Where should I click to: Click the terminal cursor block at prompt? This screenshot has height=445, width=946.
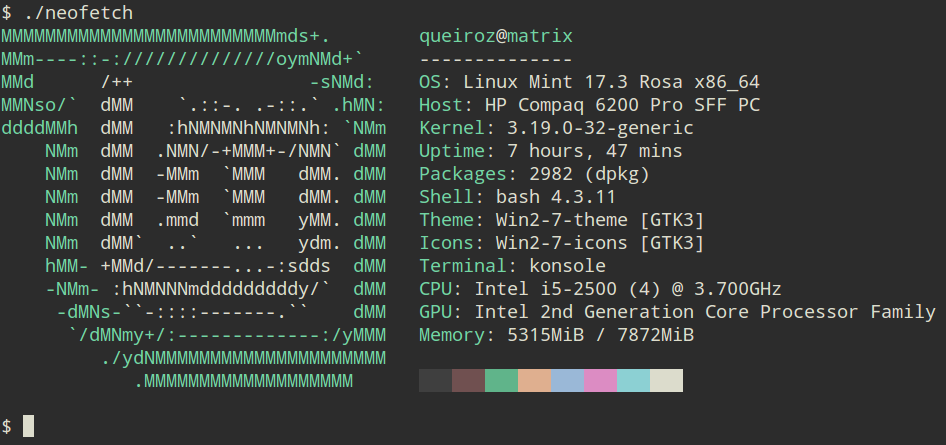point(28,426)
